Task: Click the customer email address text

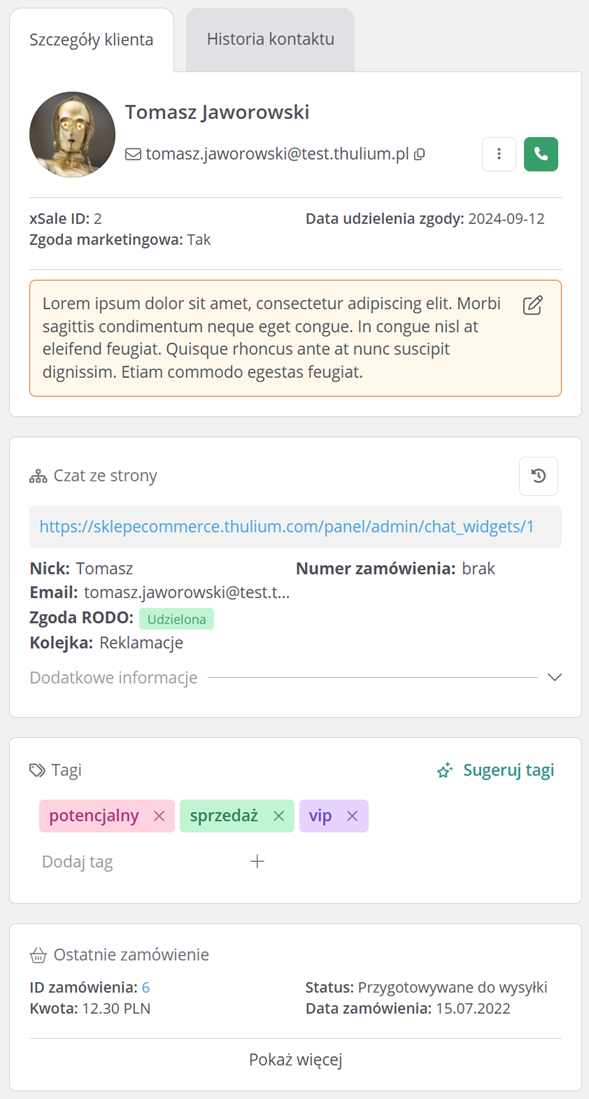Action: pyautogui.click(x=277, y=154)
